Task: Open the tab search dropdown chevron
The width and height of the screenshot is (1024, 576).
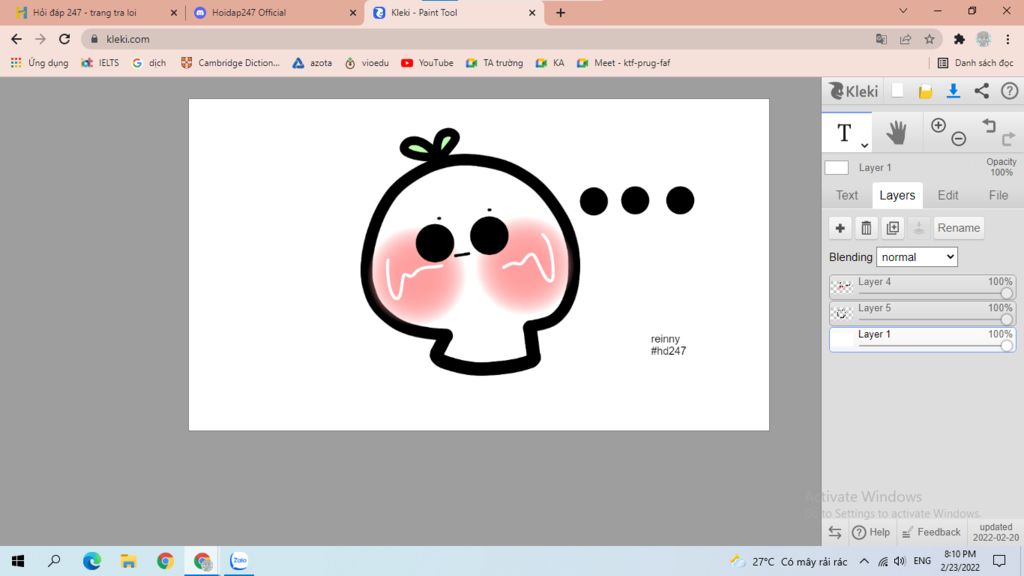Action: pos(903,11)
